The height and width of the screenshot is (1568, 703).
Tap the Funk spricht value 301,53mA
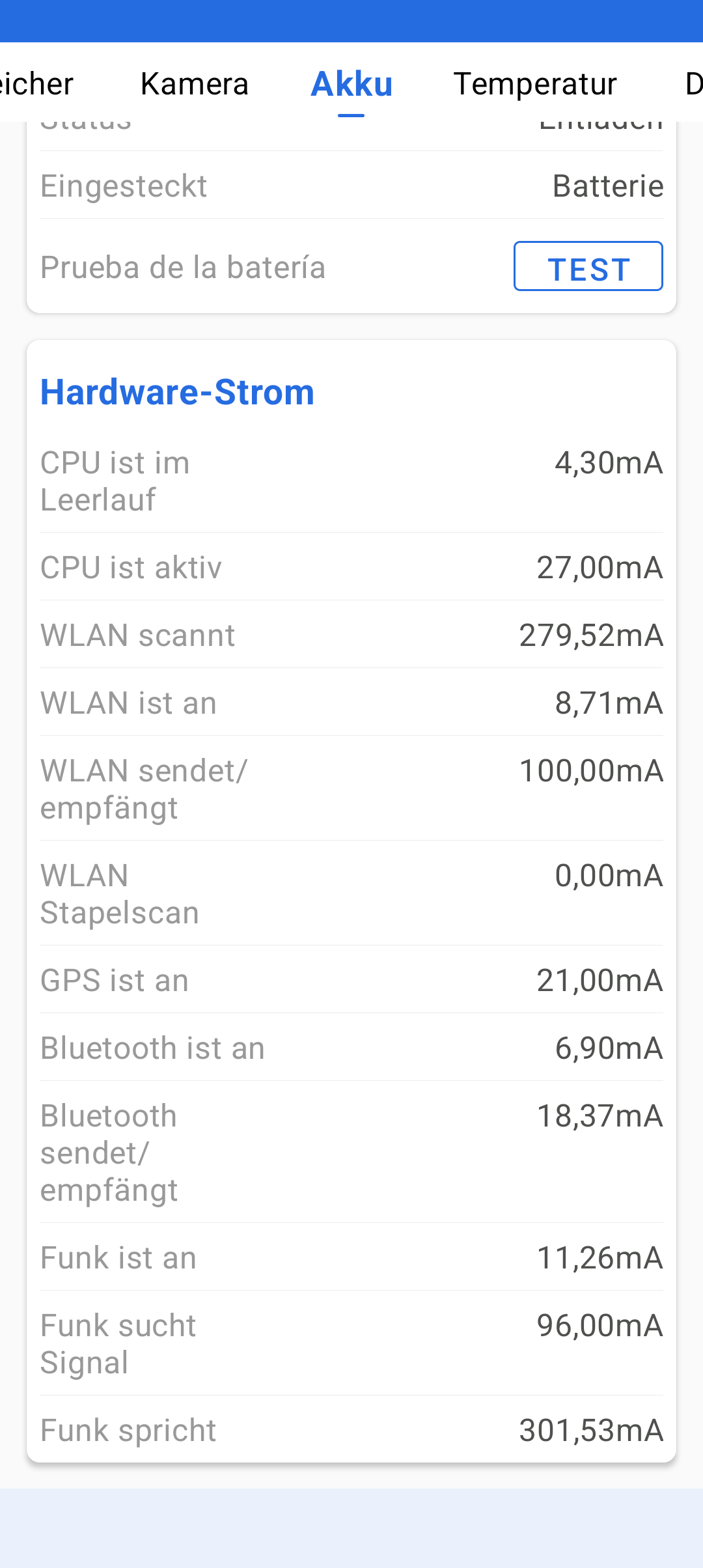tap(591, 1431)
